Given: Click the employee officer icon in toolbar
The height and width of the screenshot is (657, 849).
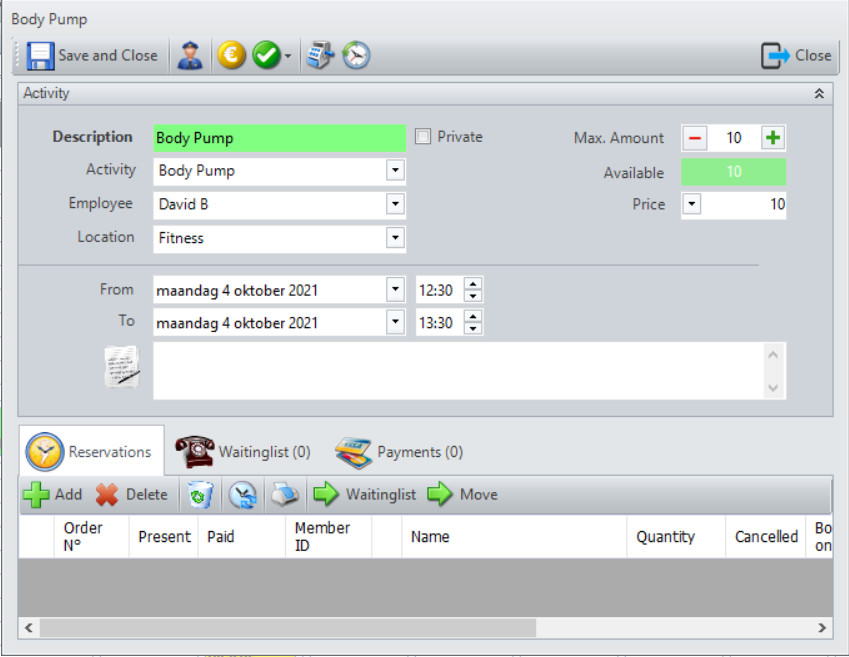Looking at the screenshot, I should tap(189, 56).
